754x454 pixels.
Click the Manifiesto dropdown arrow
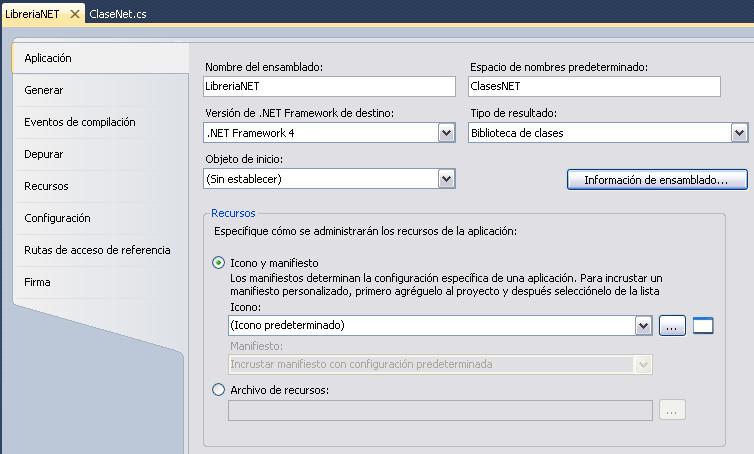pos(643,365)
